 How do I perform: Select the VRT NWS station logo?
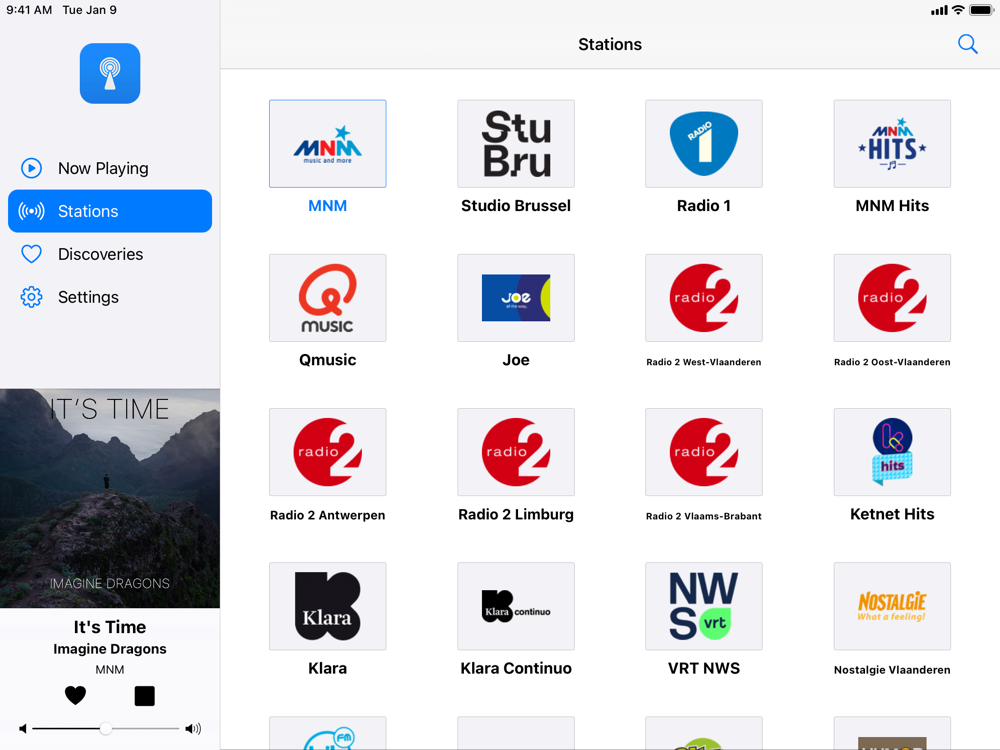pyautogui.click(x=704, y=607)
